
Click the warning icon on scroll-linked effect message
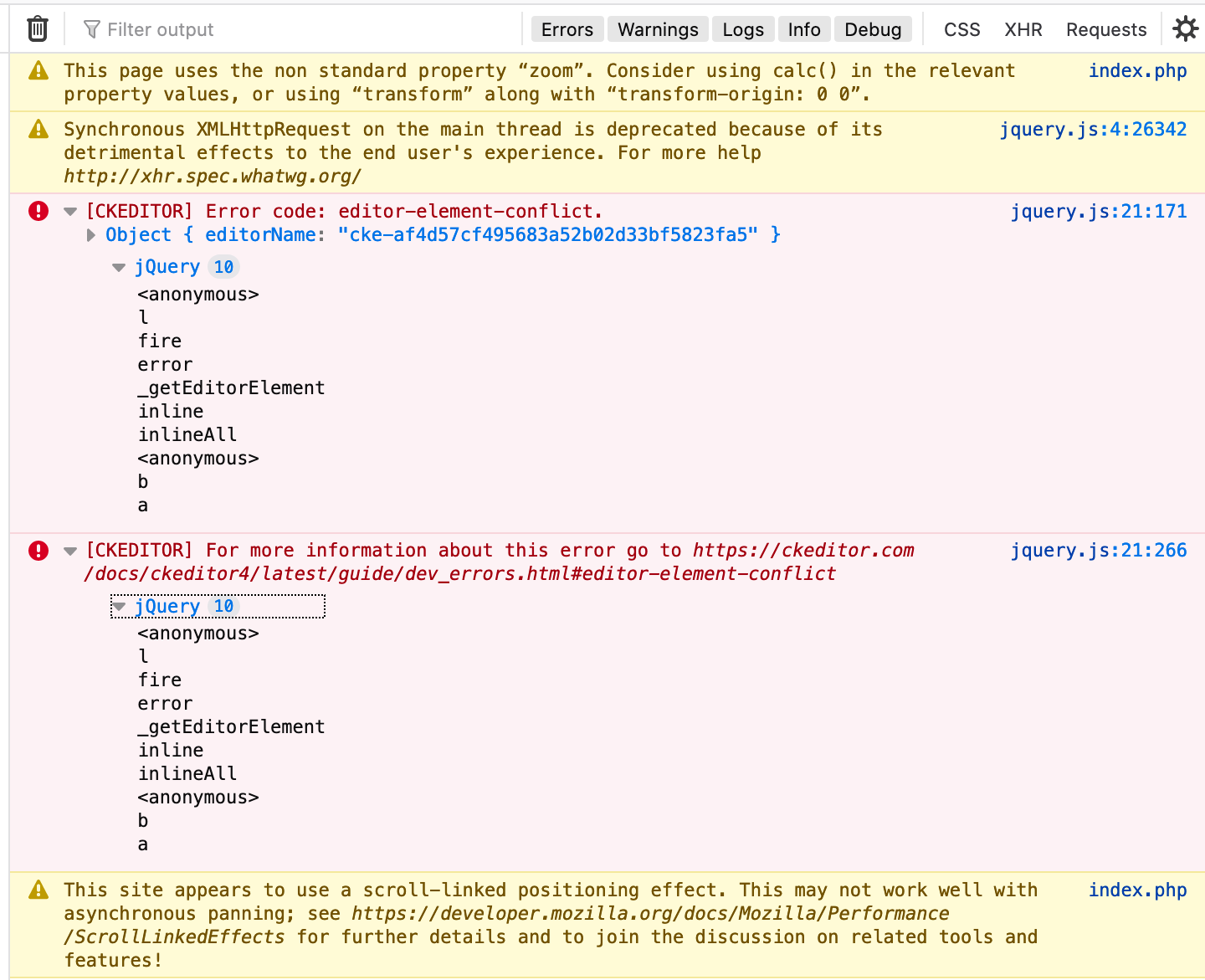[38, 890]
